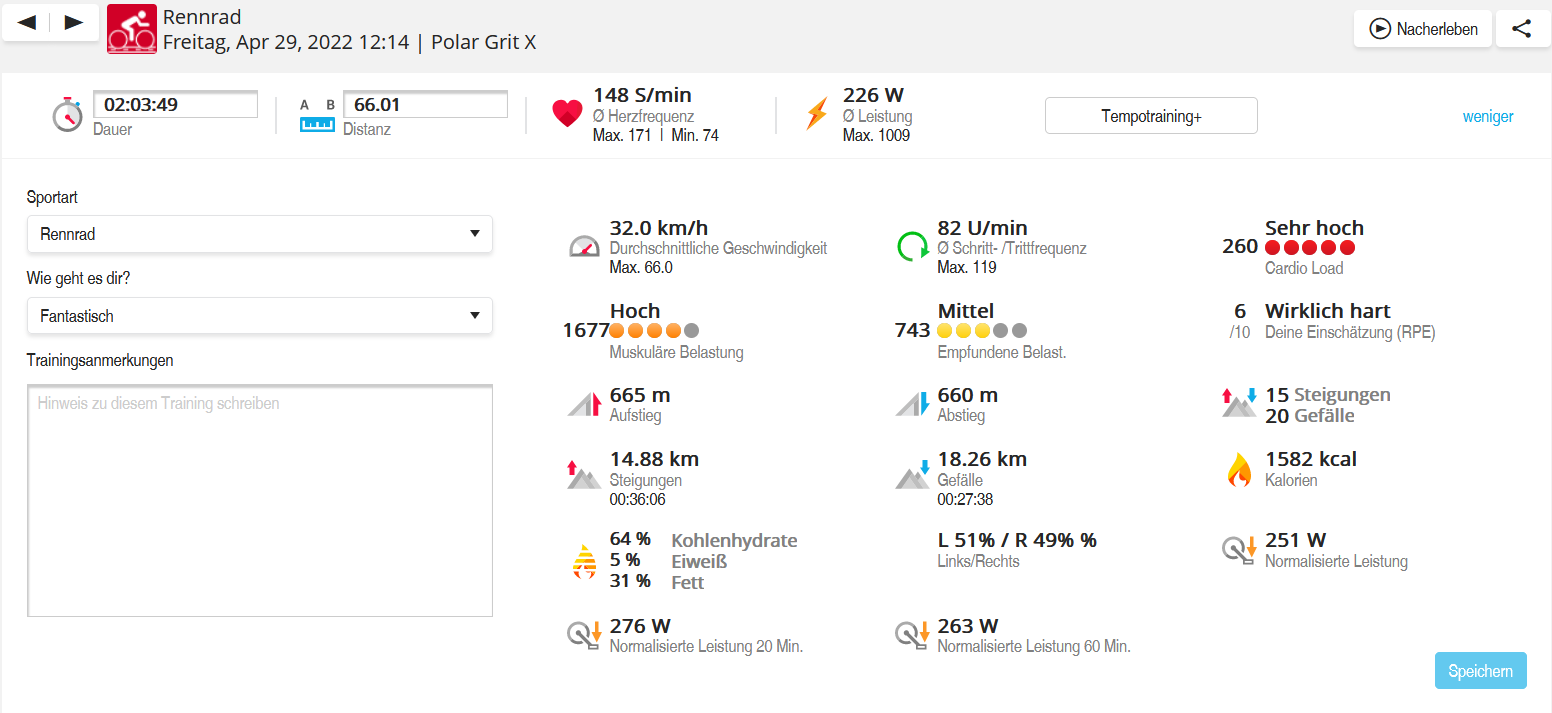Click into the training notes text area
Viewport: 1552px width, 713px height.
[259, 500]
